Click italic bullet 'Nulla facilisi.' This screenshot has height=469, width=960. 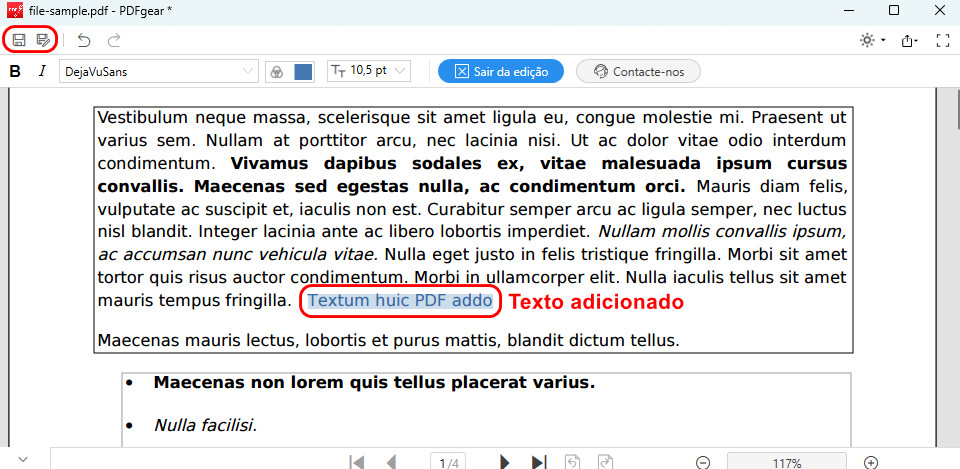(205, 425)
